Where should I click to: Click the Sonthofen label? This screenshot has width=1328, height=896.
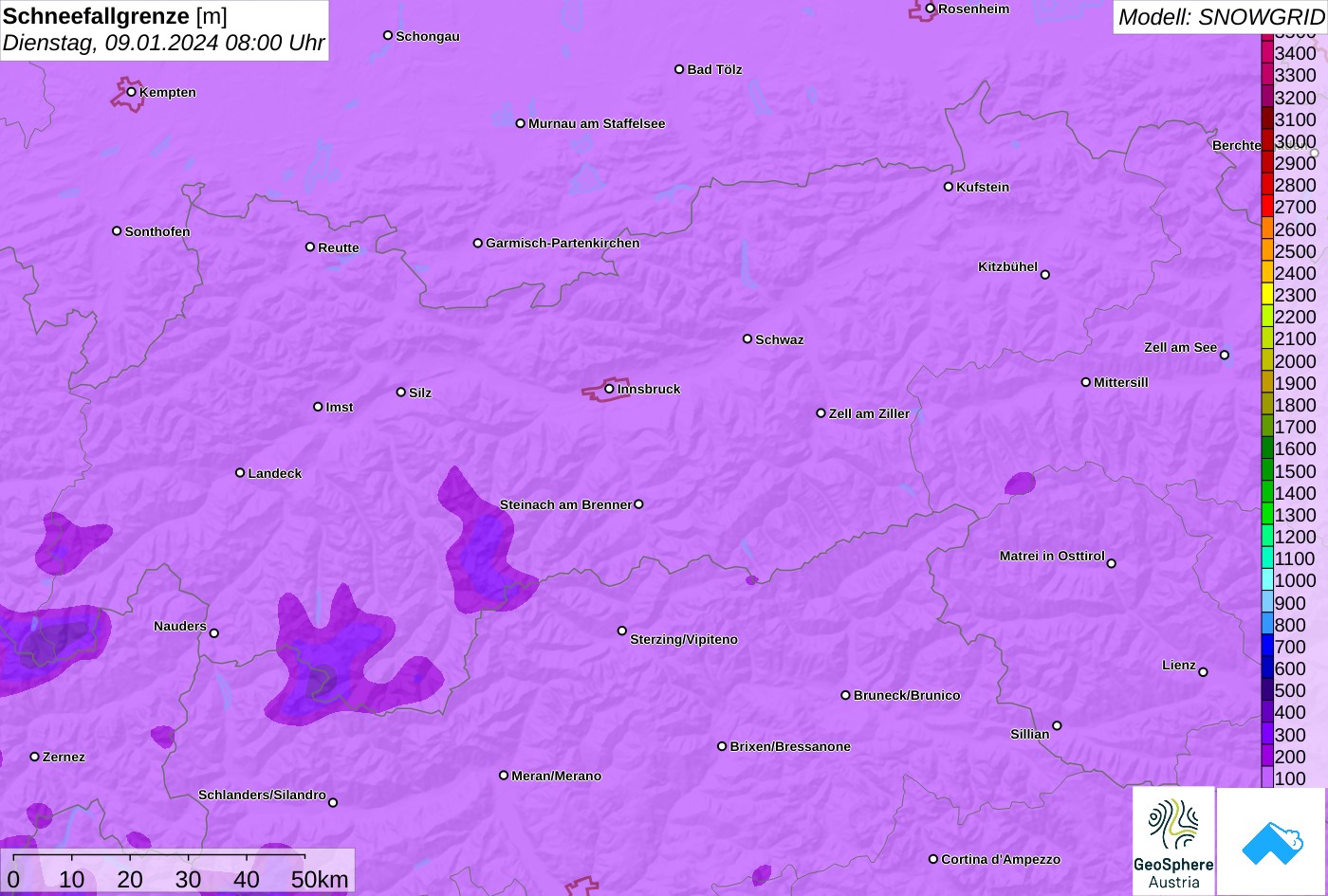(x=157, y=231)
